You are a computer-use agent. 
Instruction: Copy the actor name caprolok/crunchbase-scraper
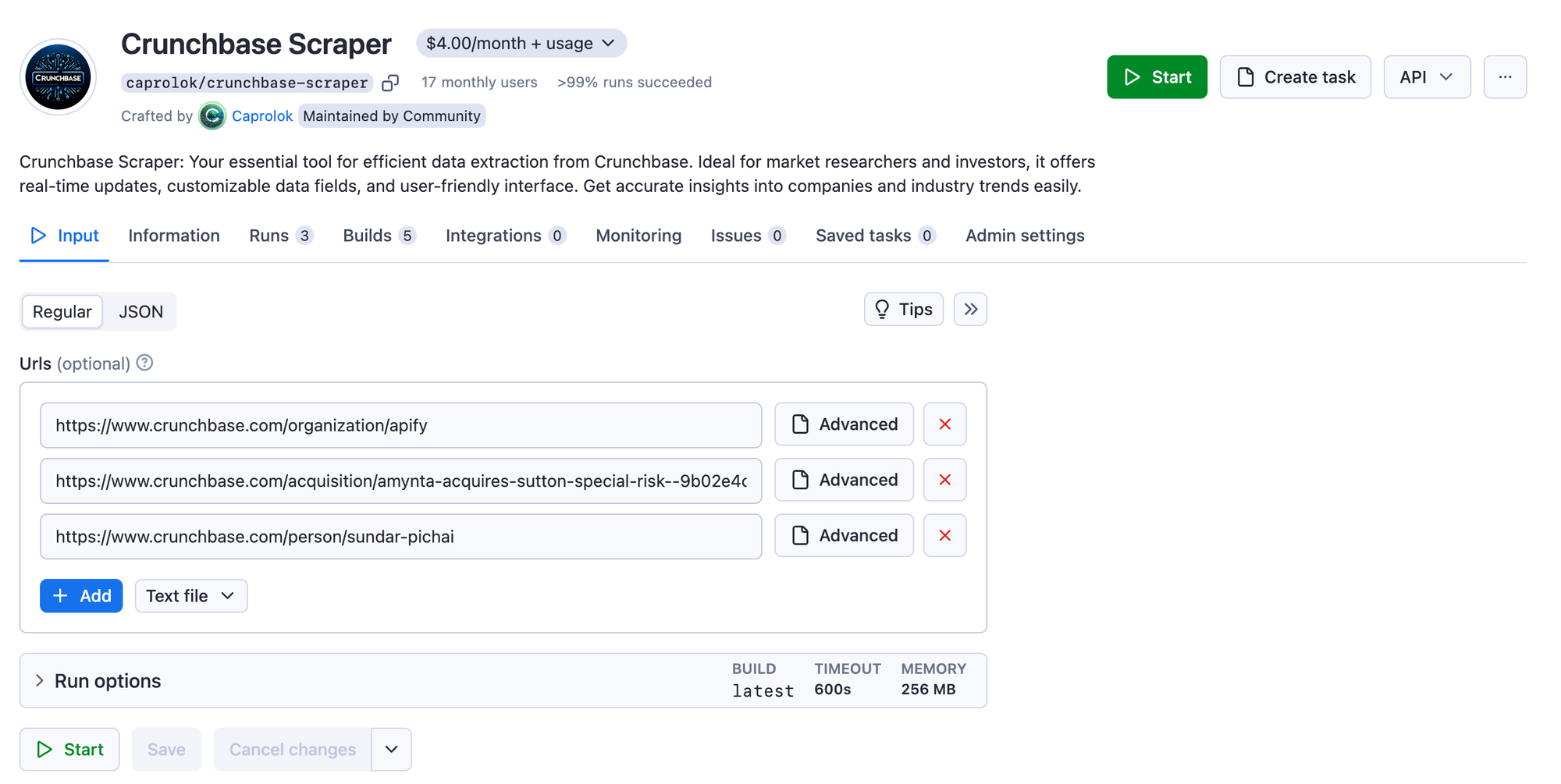coord(390,82)
